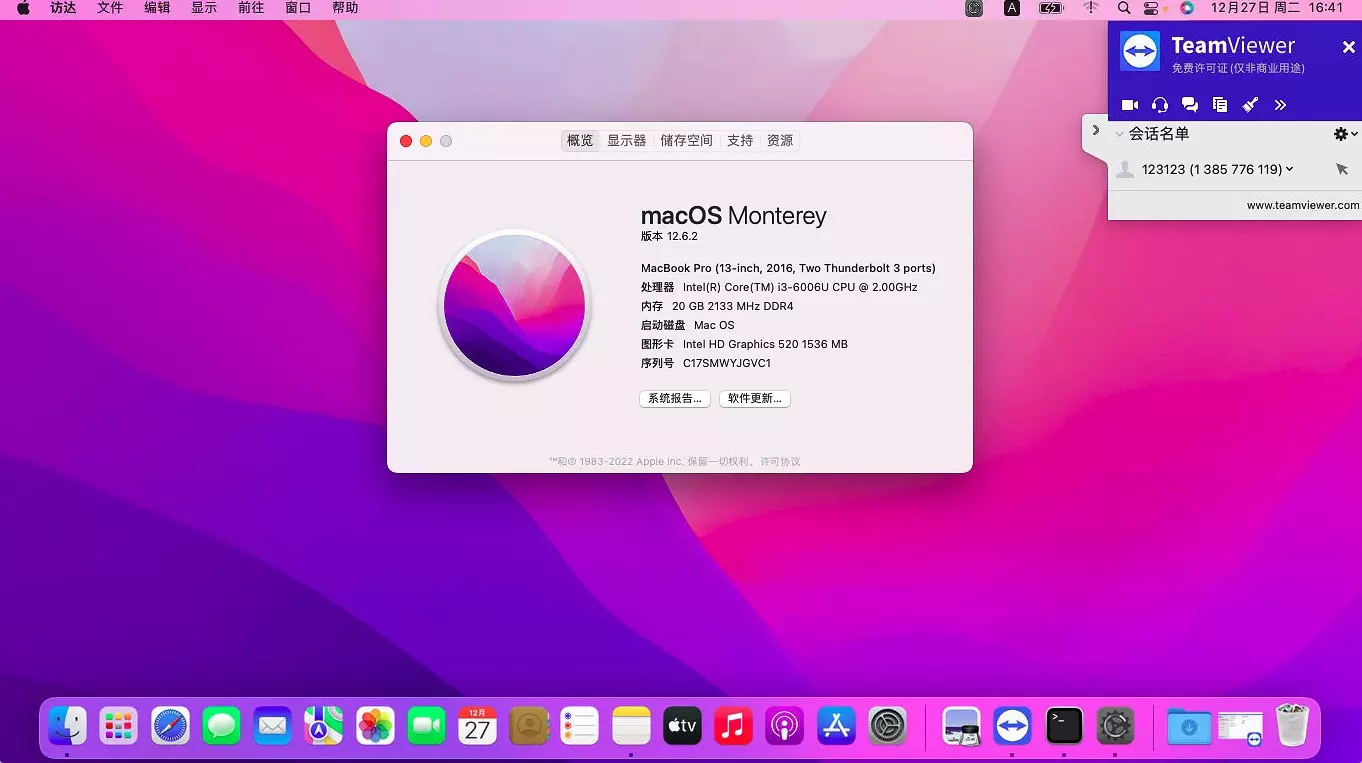Open TeamViewer voice over IP audio
The height and width of the screenshot is (763, 1362).
(1160, 104)
